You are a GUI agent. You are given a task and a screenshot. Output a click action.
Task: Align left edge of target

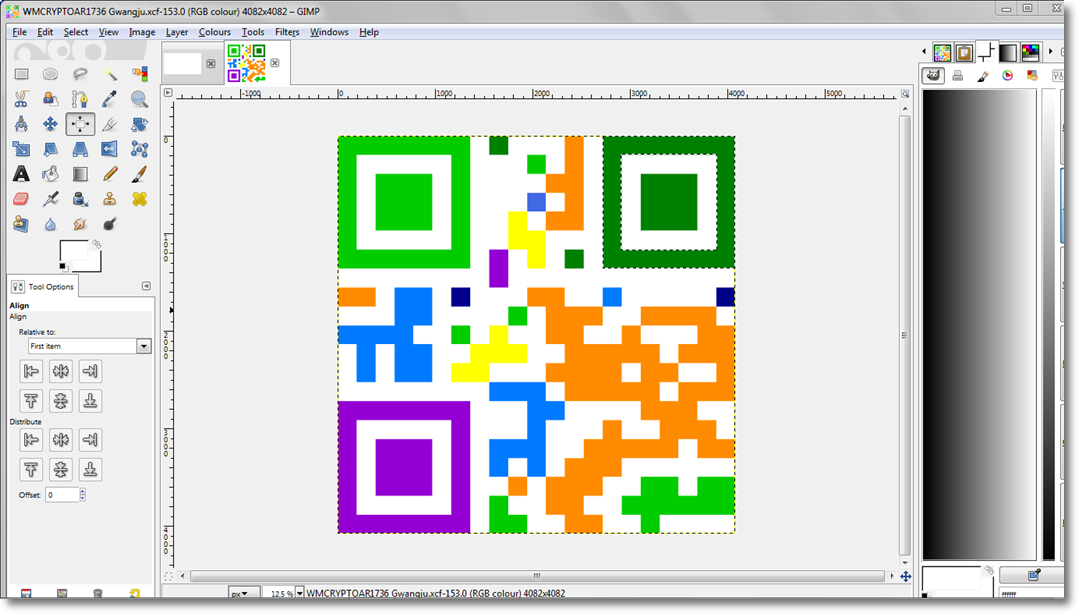point(31,371)
